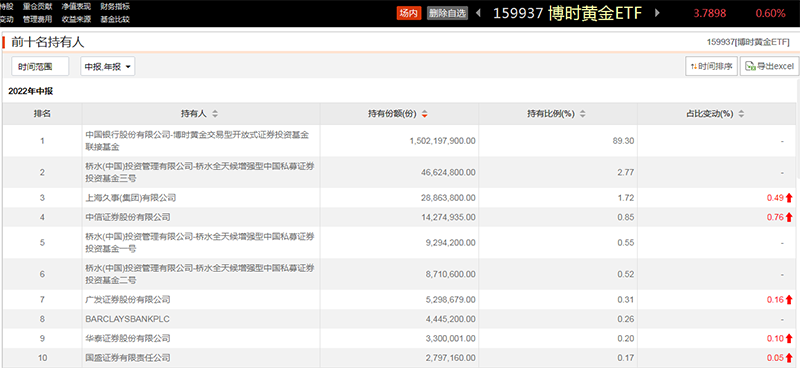
Task: Click holding ratio 0.85
Action: [x=627, y=217]
